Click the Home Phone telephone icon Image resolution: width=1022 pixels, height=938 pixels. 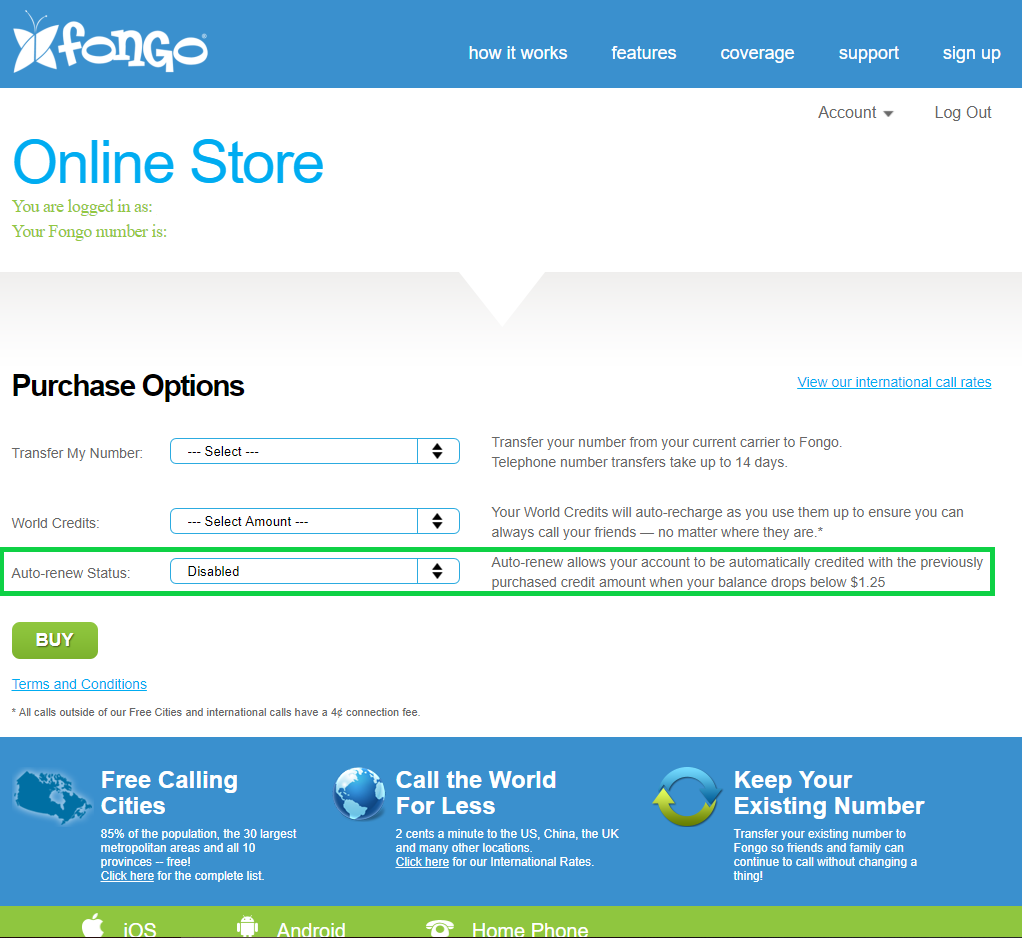tap(439, 928)
